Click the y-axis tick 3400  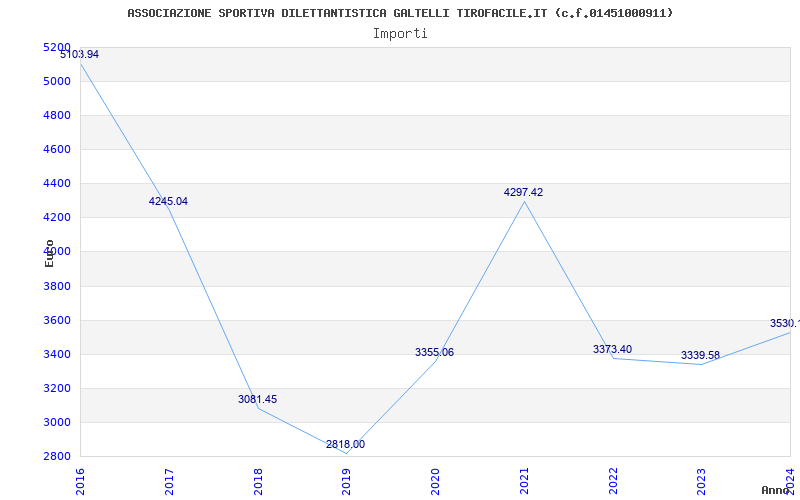coord(57,354)
